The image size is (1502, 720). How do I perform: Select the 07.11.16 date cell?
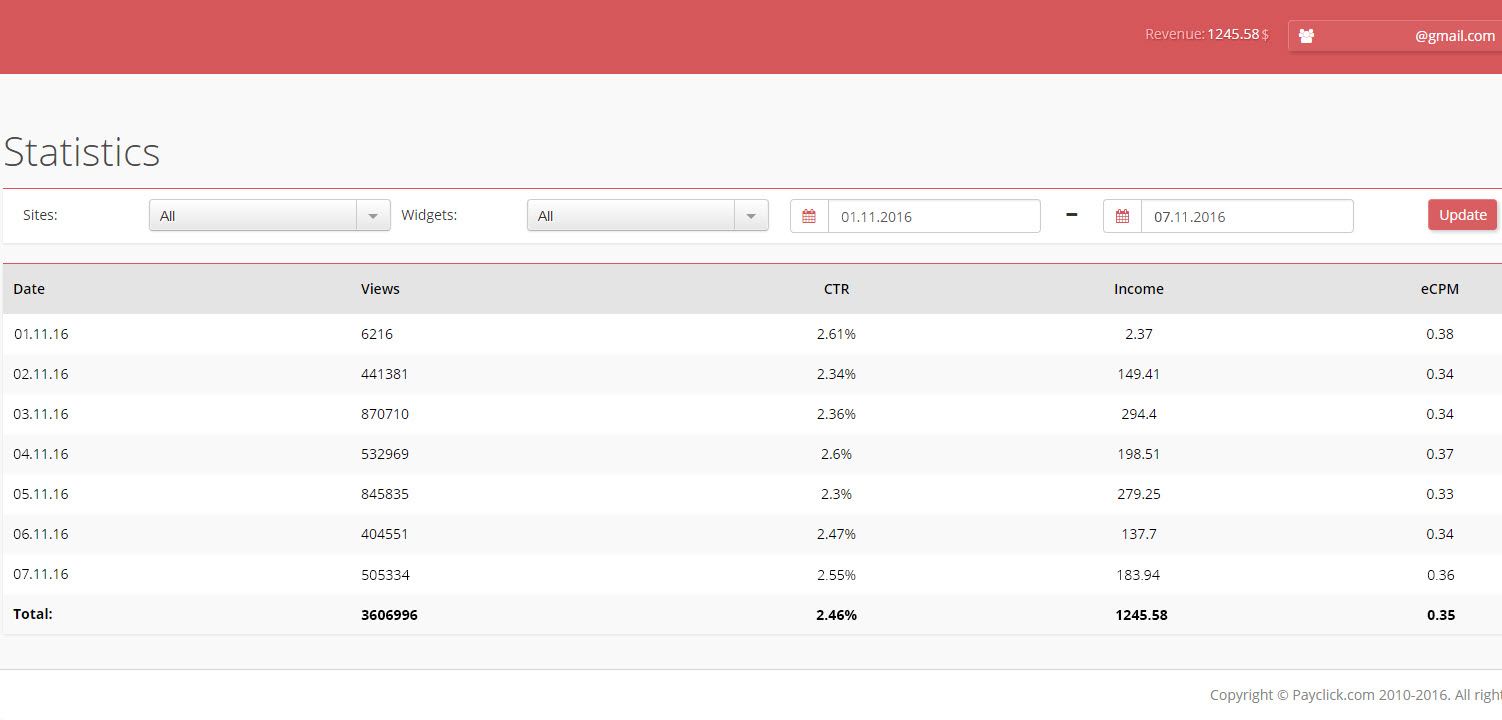41,574
